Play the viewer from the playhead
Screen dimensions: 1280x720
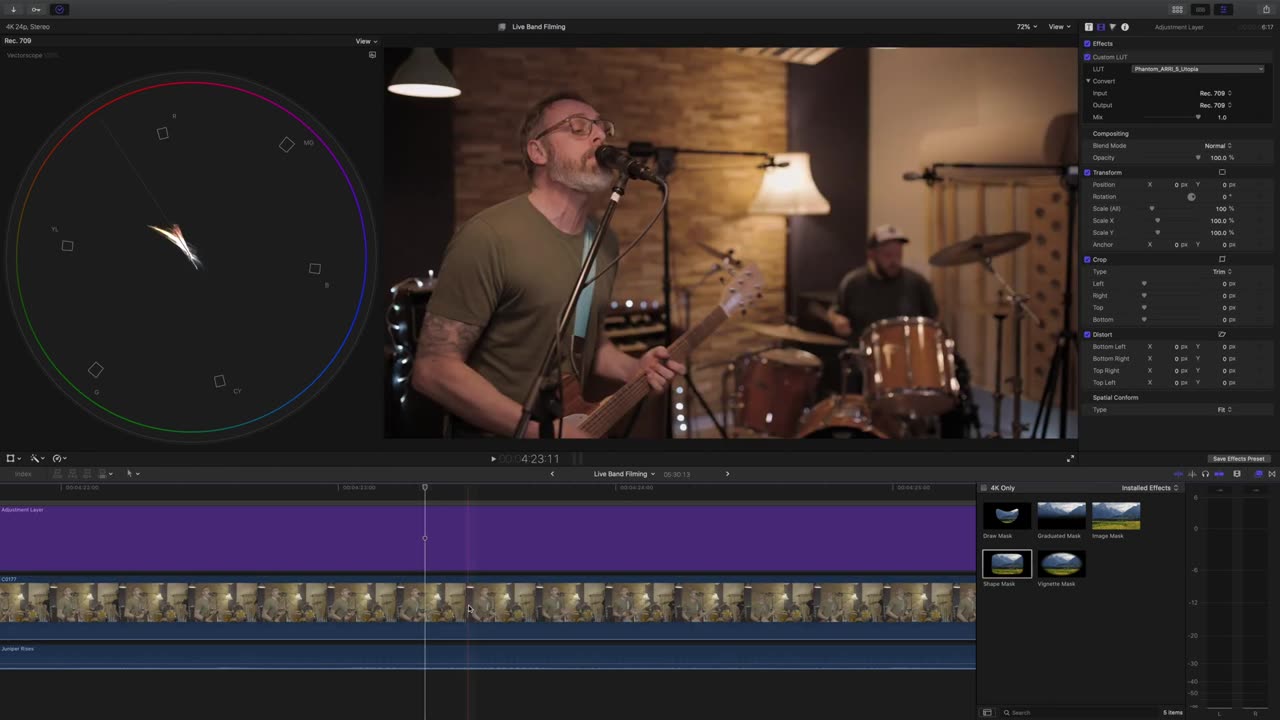(493, 458)
